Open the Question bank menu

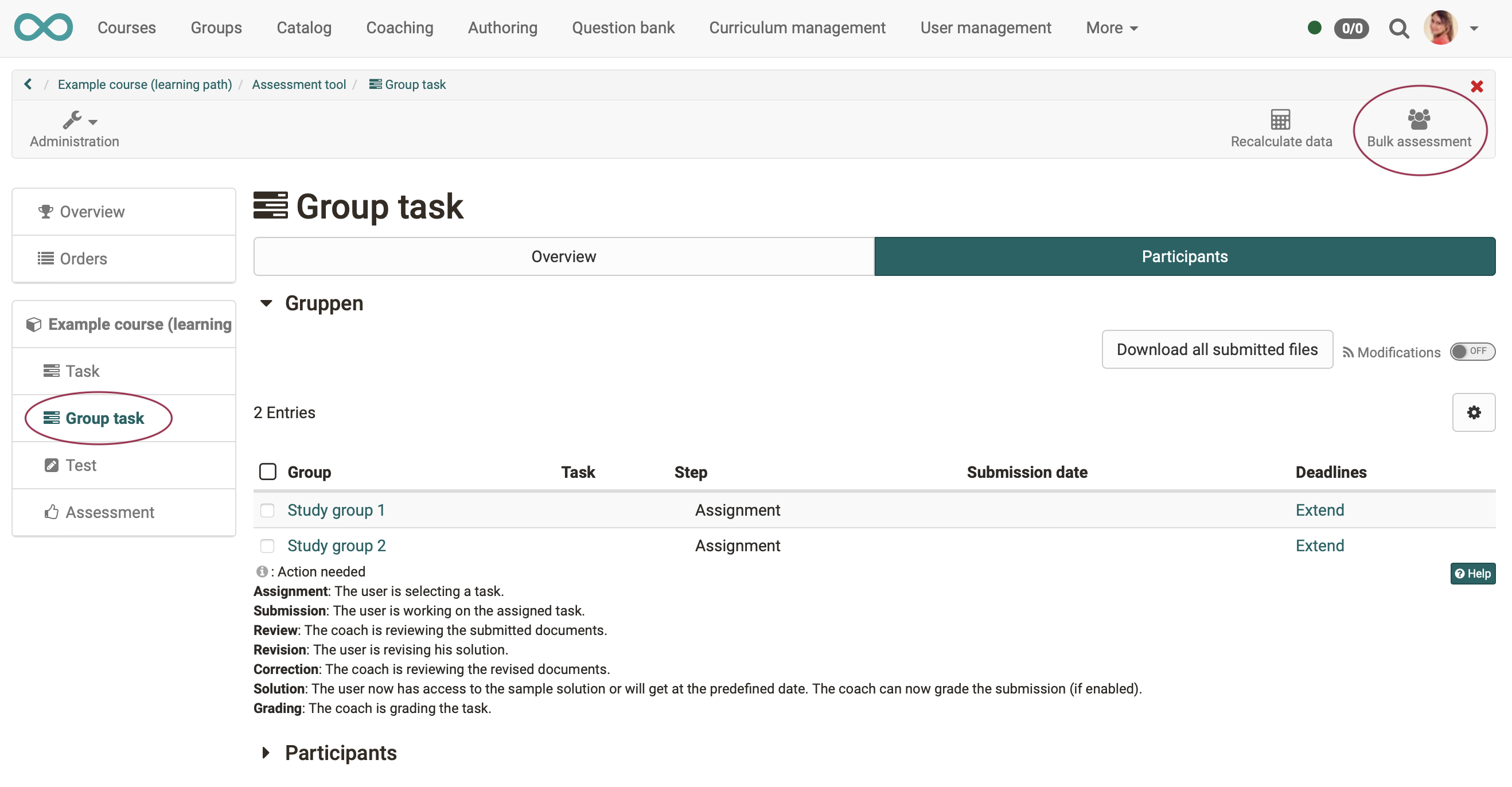[x=623, y=28]
